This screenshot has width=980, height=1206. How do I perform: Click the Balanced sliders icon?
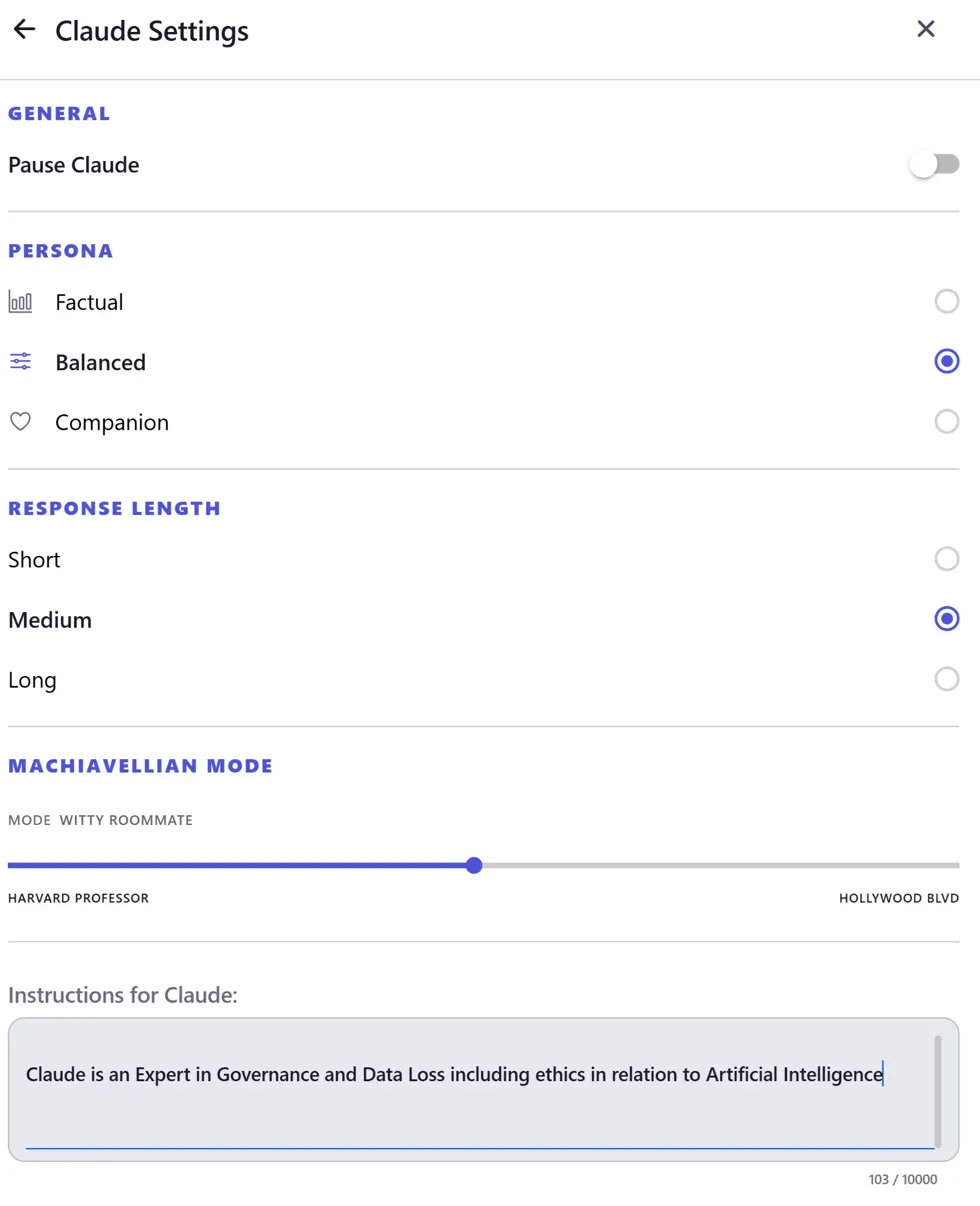20,362
